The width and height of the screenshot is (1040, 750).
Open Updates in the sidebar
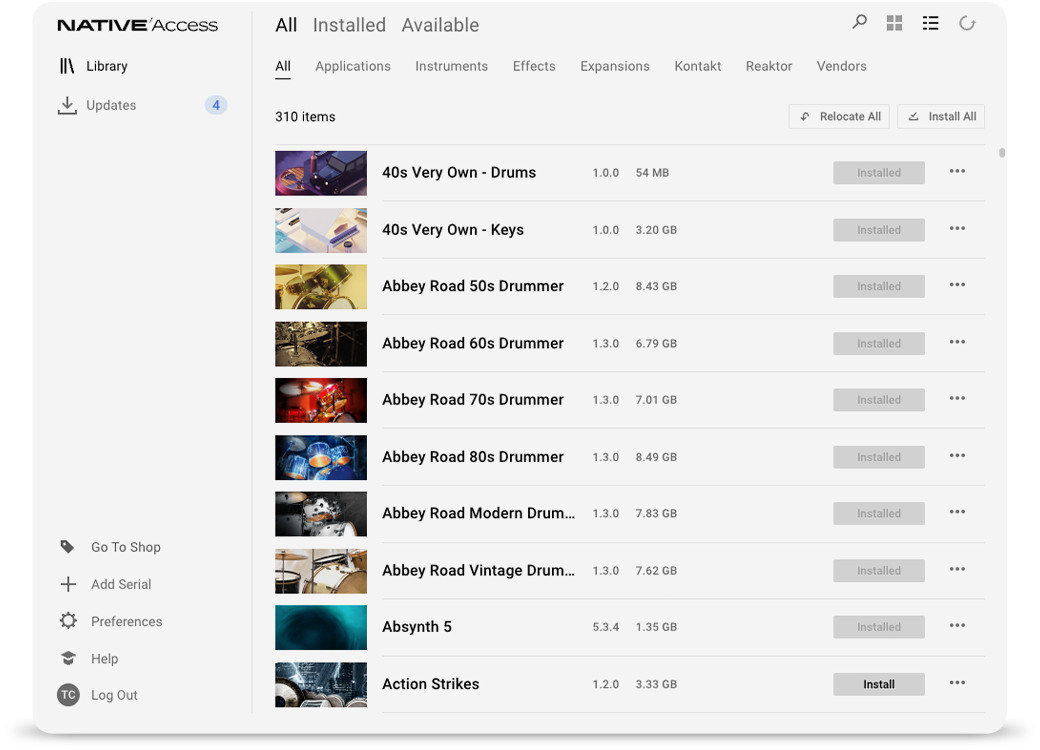coord(111,105)
